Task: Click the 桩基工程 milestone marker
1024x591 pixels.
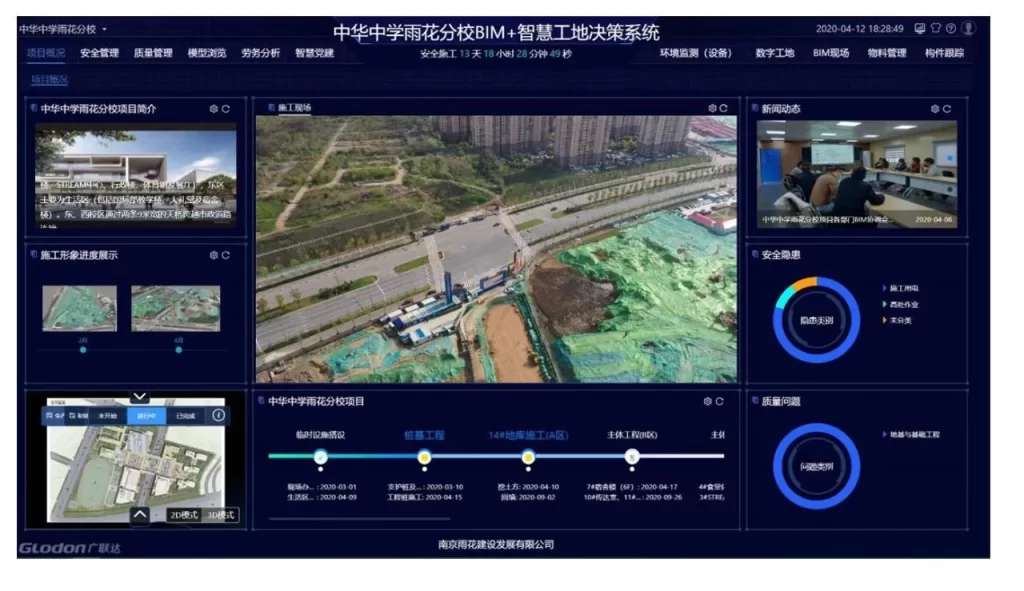Action: click(424, 456)
